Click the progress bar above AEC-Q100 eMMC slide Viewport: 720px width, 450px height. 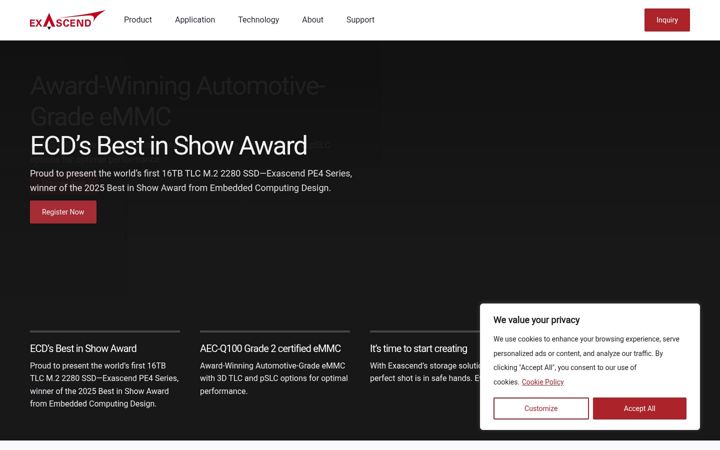pos(275,331)
